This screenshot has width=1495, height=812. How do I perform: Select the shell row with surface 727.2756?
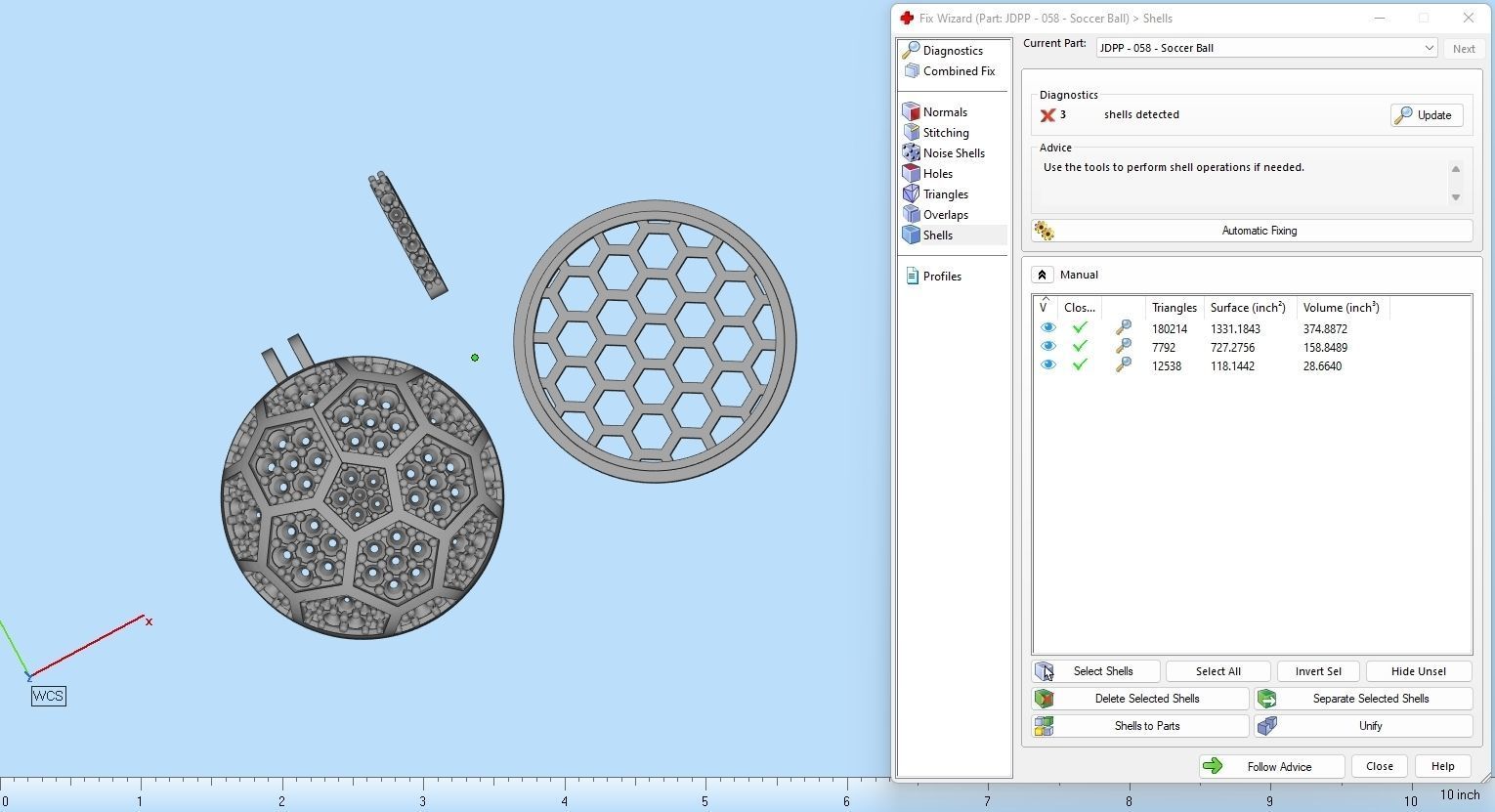click(1252, 348)
